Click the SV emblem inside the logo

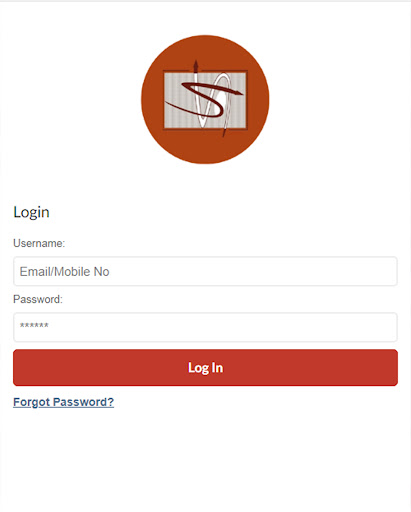204,99
